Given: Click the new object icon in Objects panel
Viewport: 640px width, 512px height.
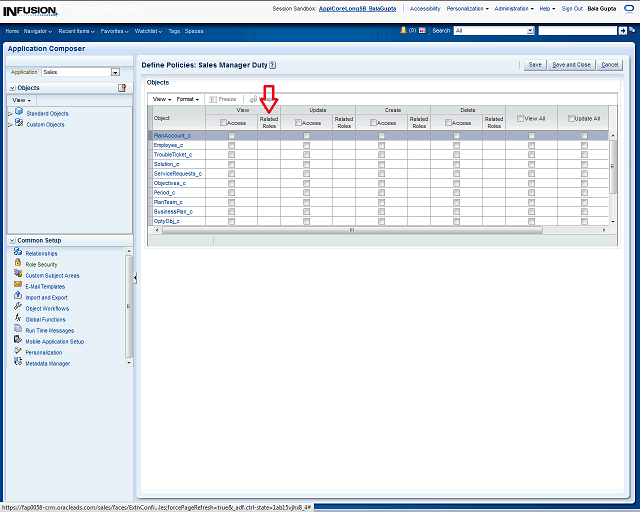Looking at the screenshot, I should coord(122,88).
